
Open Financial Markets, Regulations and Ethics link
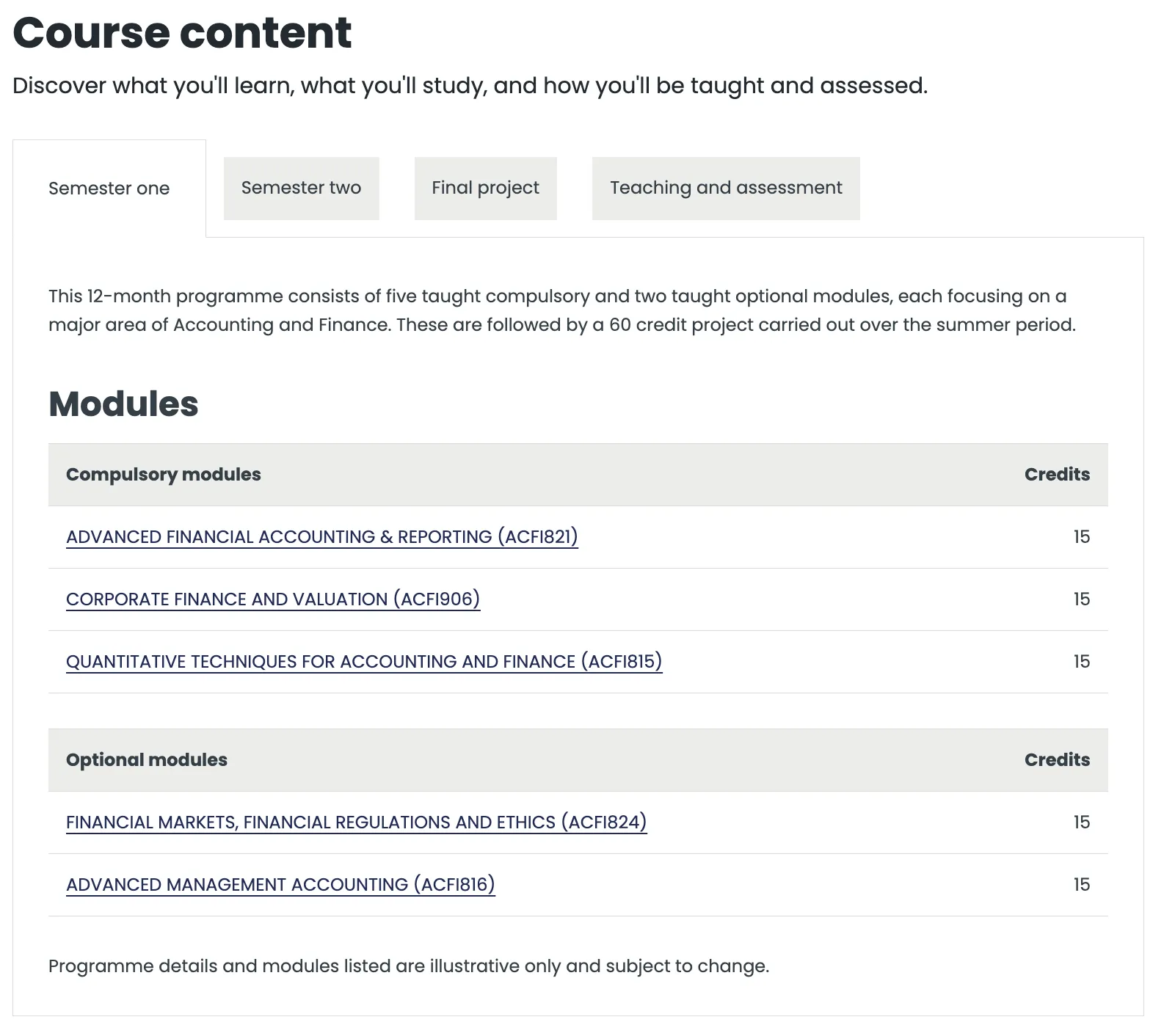coord(356,822)
